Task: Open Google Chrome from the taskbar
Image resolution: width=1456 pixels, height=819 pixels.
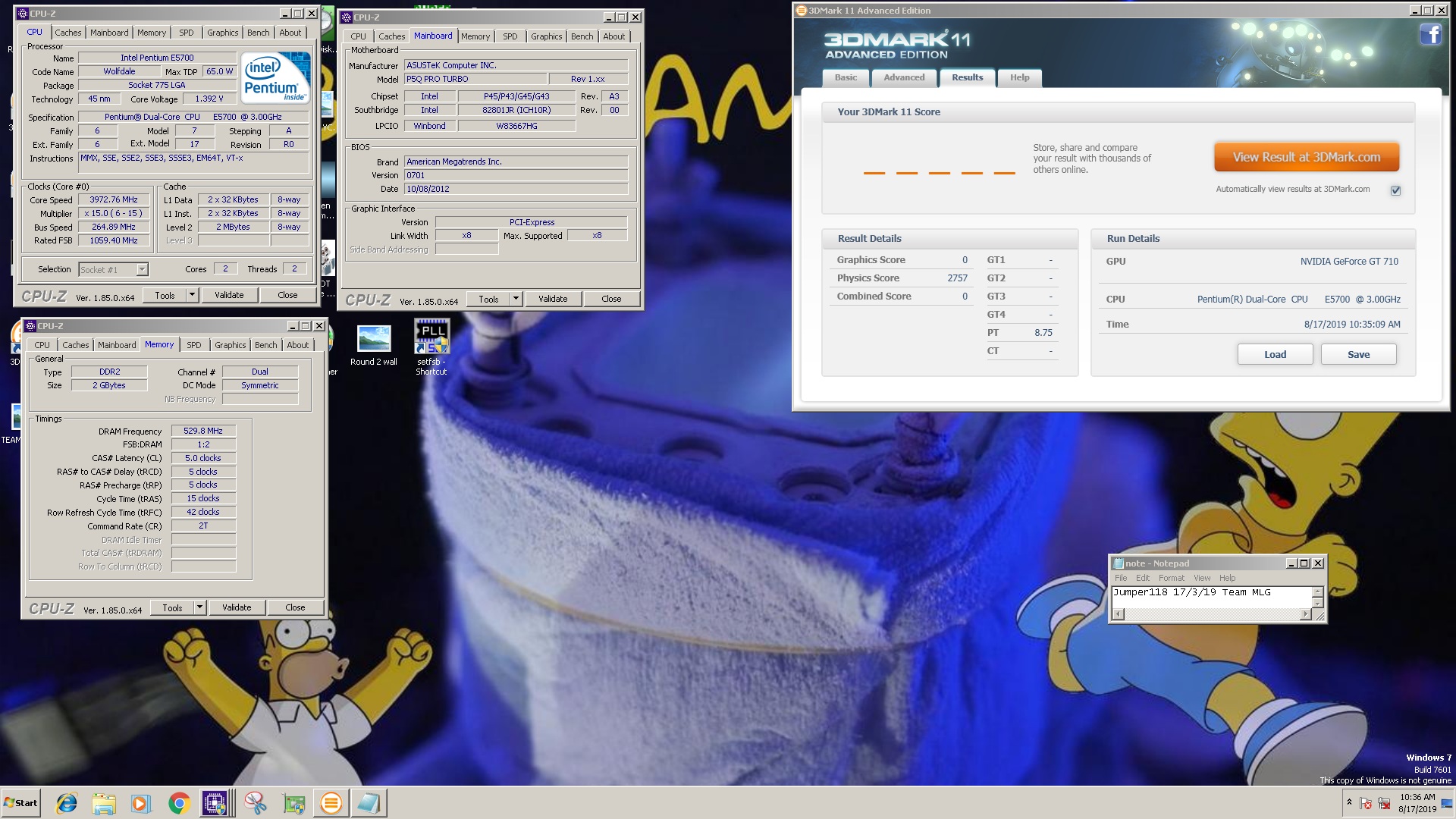Action: pyautogui.click(x=179, y=803)
